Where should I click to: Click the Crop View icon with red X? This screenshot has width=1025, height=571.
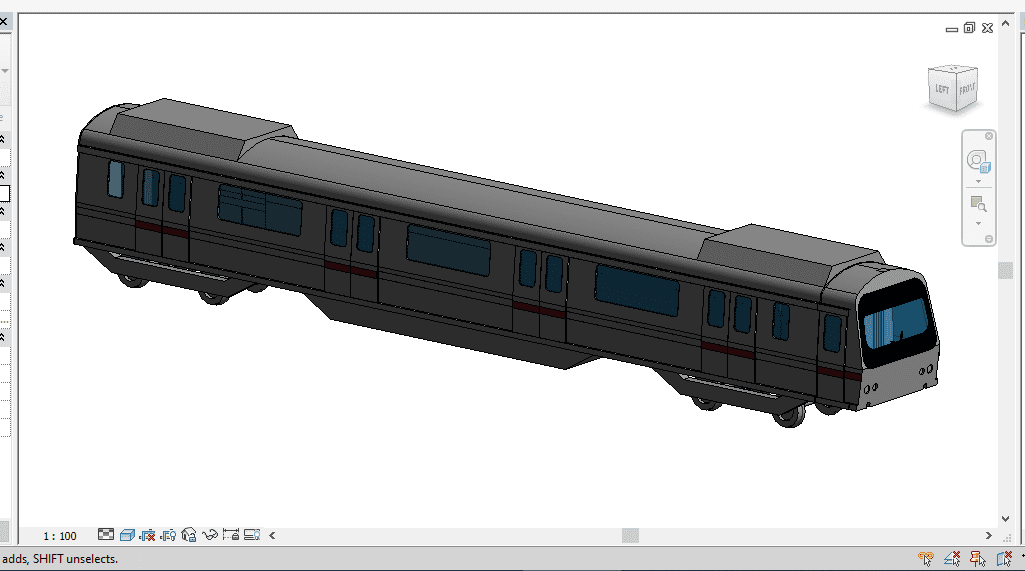click(148, 535)
